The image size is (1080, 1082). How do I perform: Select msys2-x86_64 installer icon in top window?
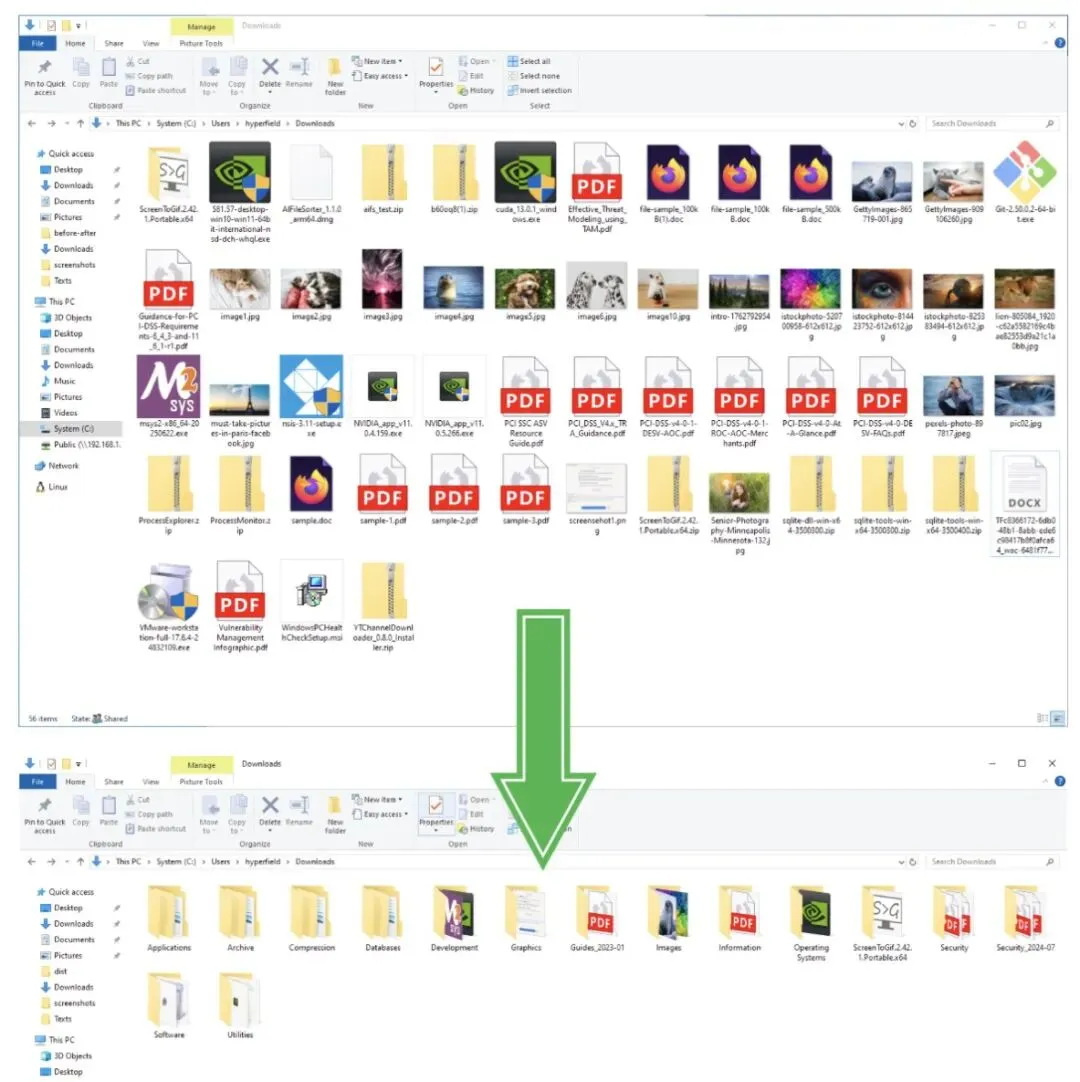tap(168, 386)
